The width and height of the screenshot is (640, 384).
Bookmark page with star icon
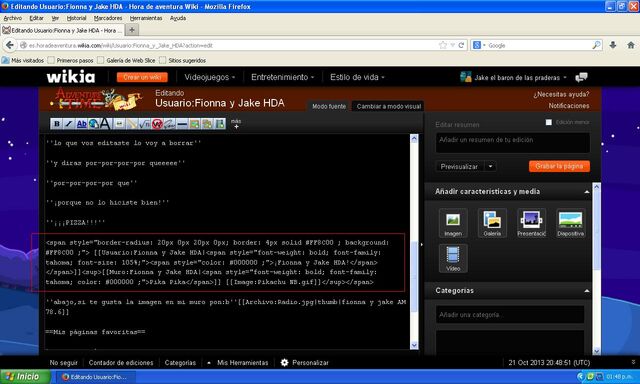pos(443,45)
